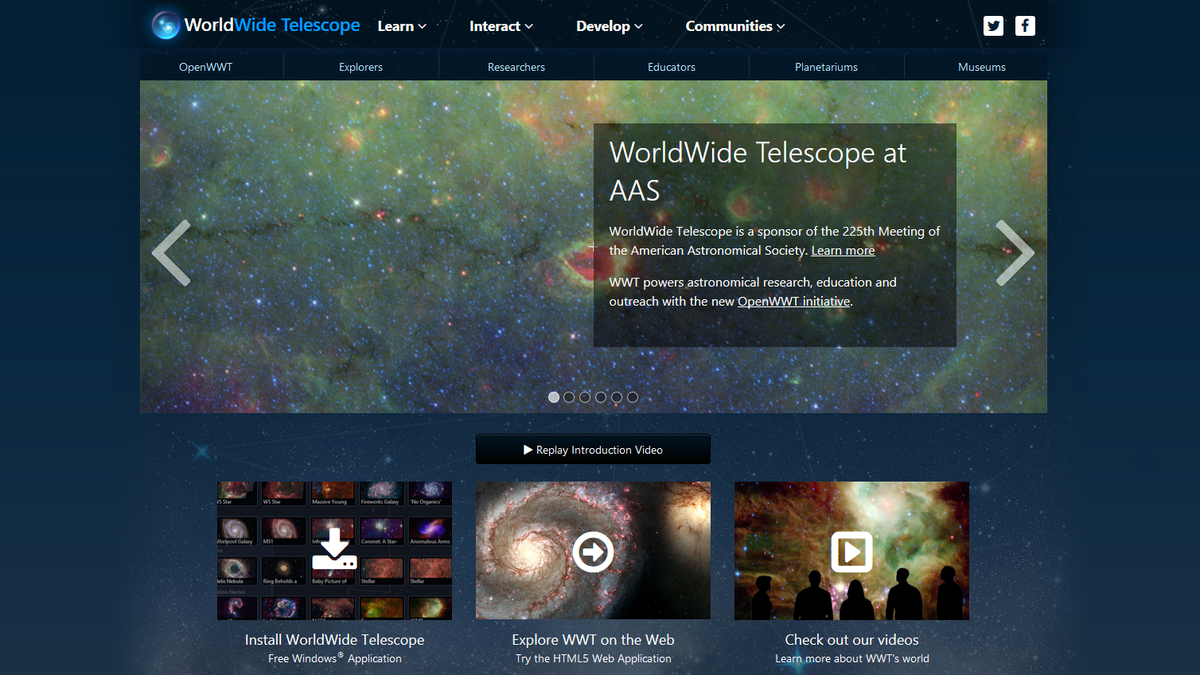Click 'Try the HTML5 Web Application' subtitle

(x=593, y=659)
